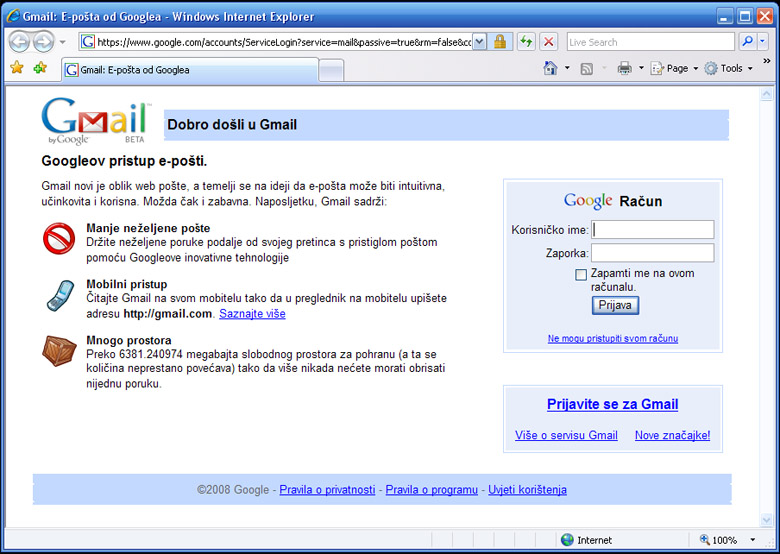Minimize the Internet Explorer window

[x=725, y=16]
